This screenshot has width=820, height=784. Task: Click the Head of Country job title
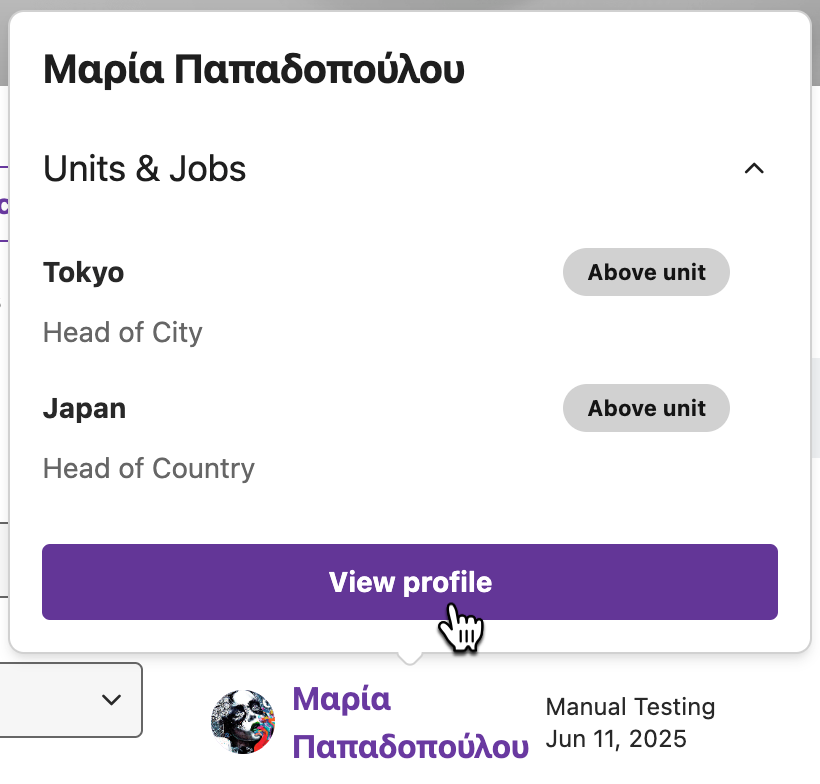149,469
